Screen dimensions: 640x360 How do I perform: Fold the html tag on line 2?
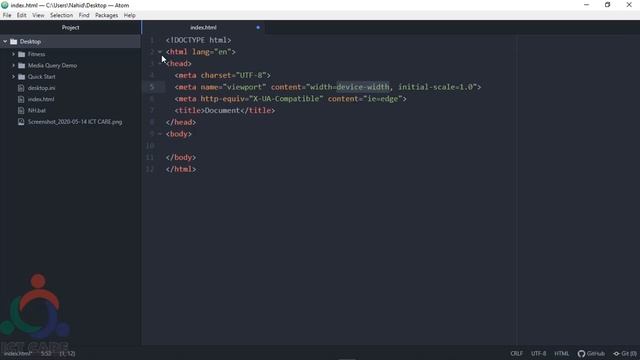160,52
